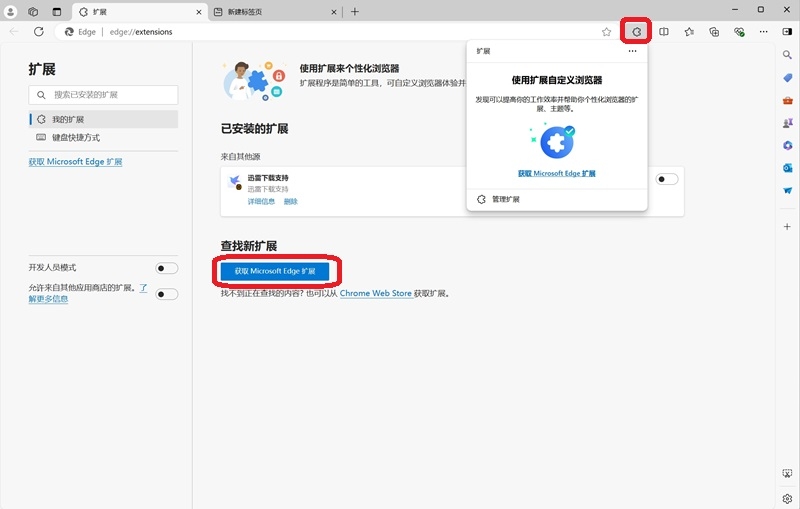Click the blue 获取 Microsoft Edge 扩展 button
800x509 pixels.
coord(275,271)
